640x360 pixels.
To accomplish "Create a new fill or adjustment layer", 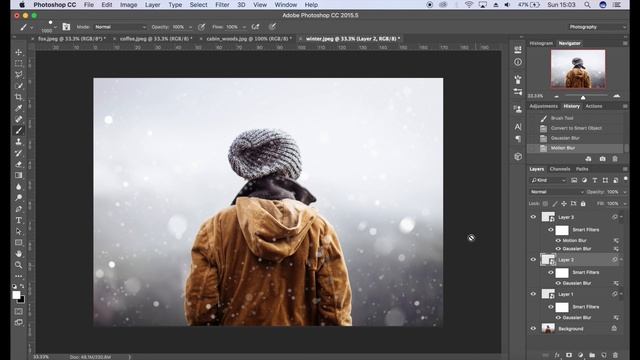I will pos(580,355).
